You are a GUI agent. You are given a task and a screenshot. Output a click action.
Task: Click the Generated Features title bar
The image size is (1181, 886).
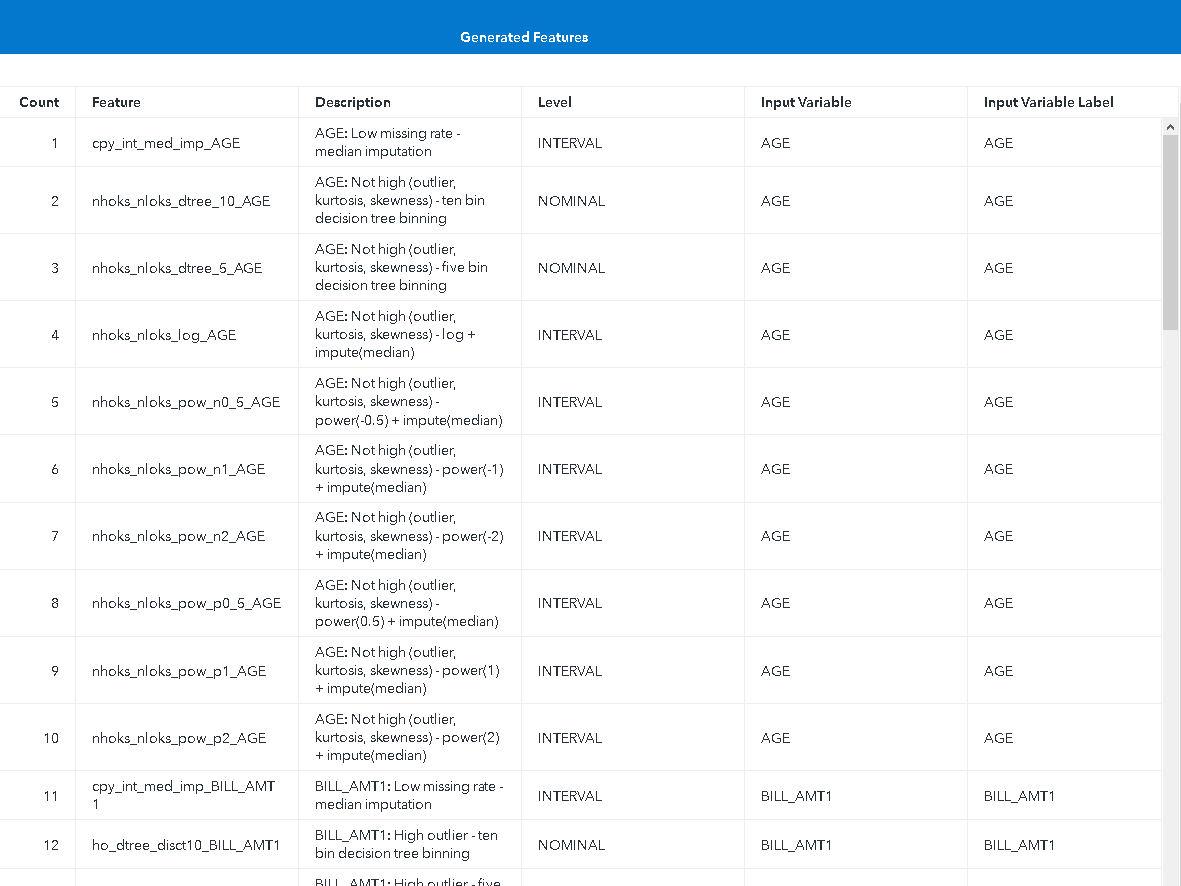click(524, 36)
